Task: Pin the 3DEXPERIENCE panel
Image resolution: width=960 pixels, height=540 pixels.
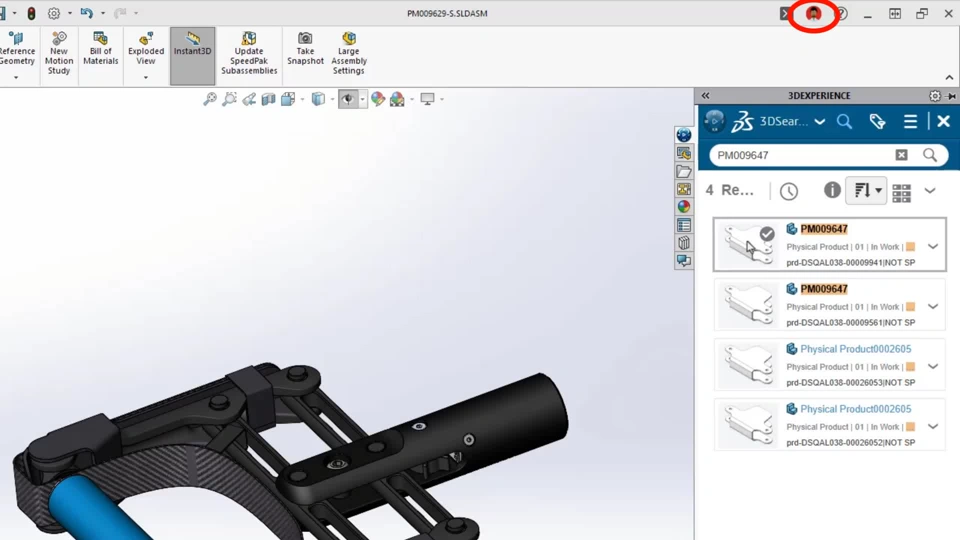Action: (951, 96)
